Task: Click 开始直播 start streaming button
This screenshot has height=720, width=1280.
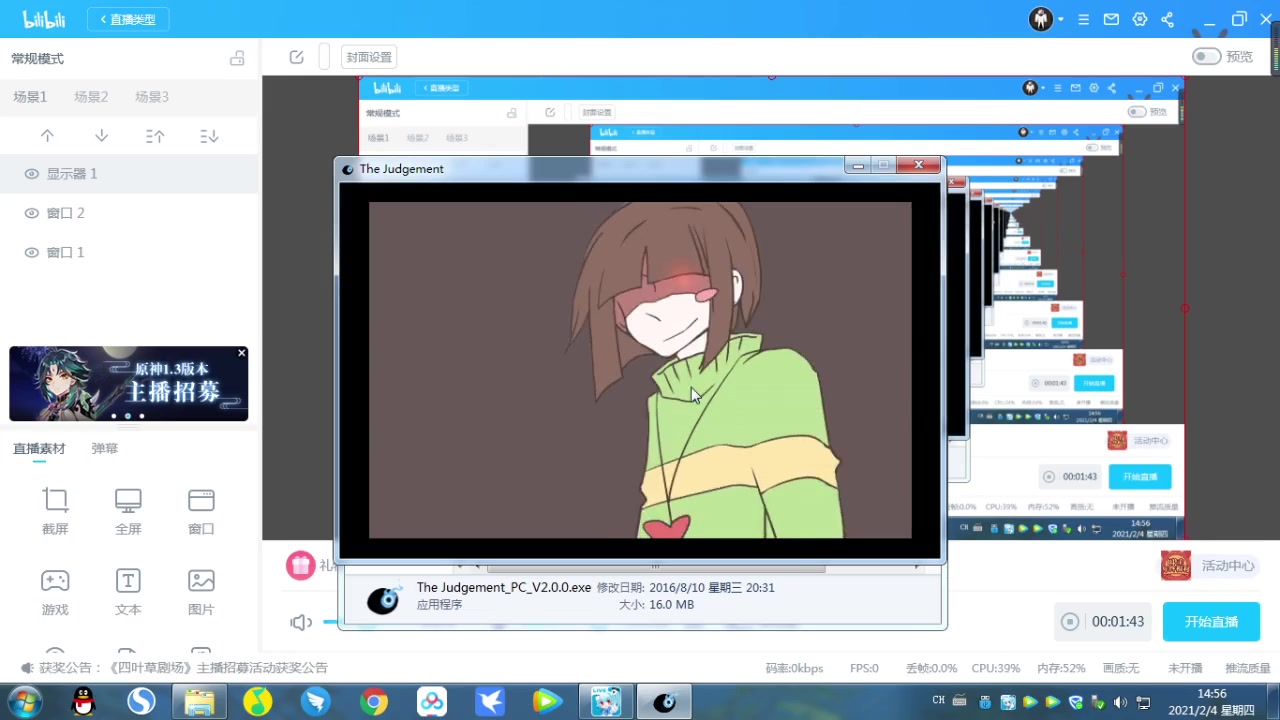Action: point(1211,622)
